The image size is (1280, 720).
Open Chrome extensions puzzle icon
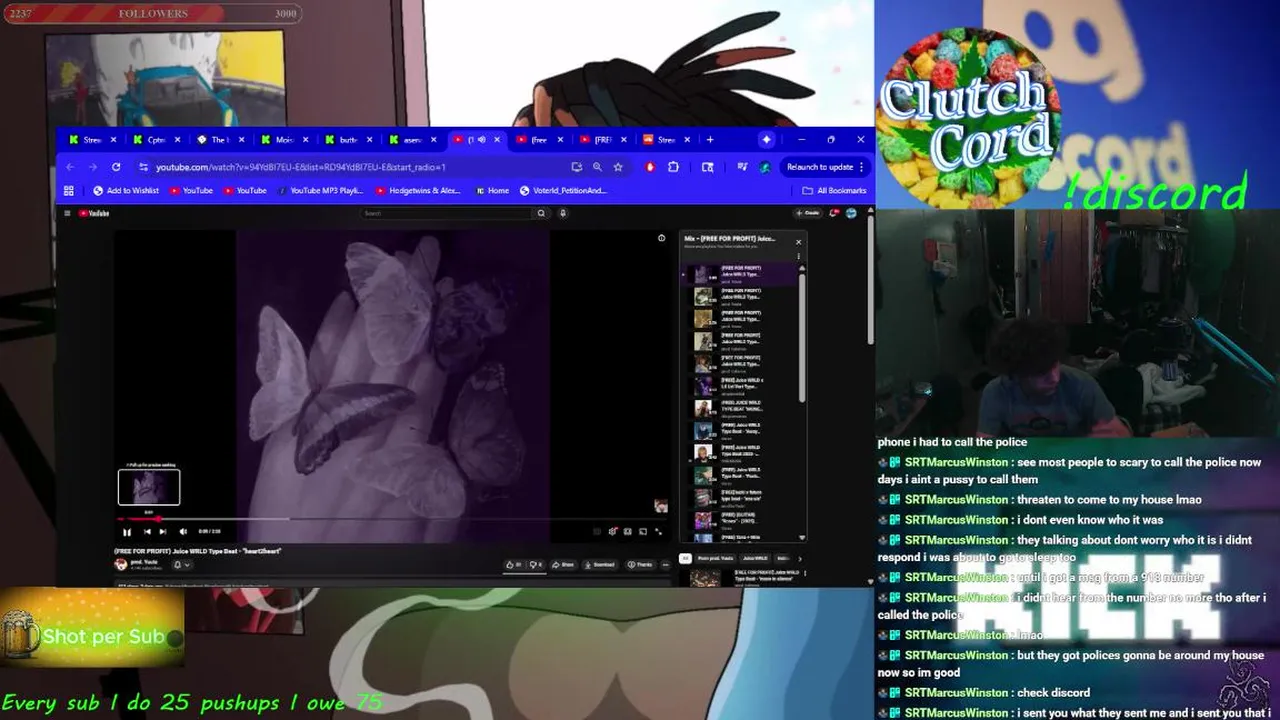pos(673,167)
